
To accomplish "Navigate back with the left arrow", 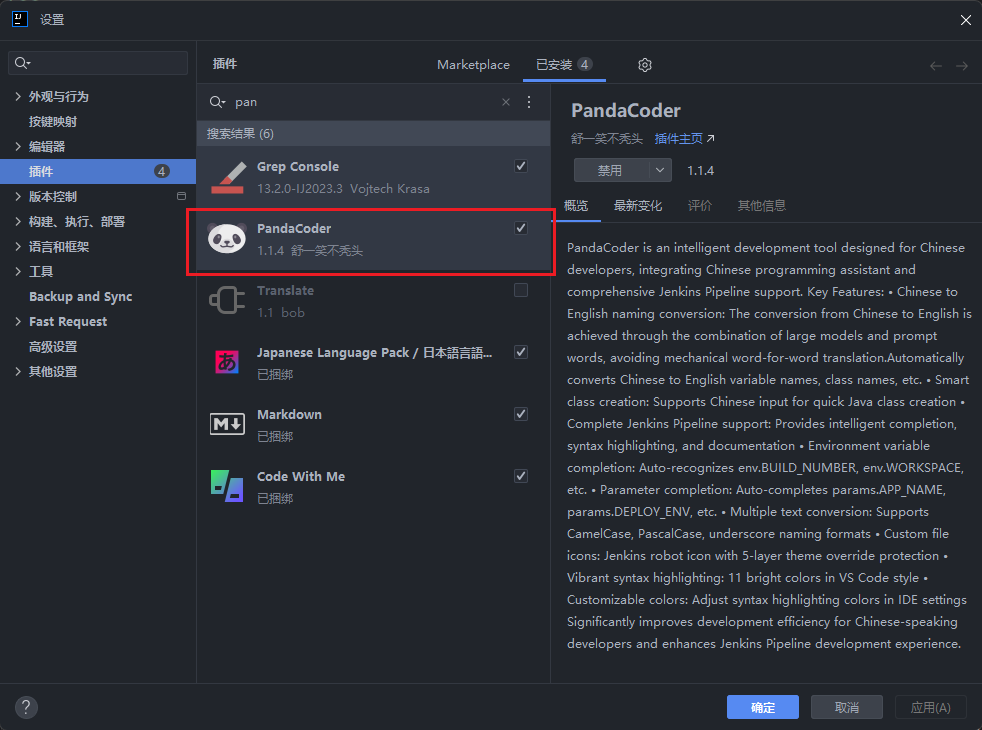I will tap(936, 65).
